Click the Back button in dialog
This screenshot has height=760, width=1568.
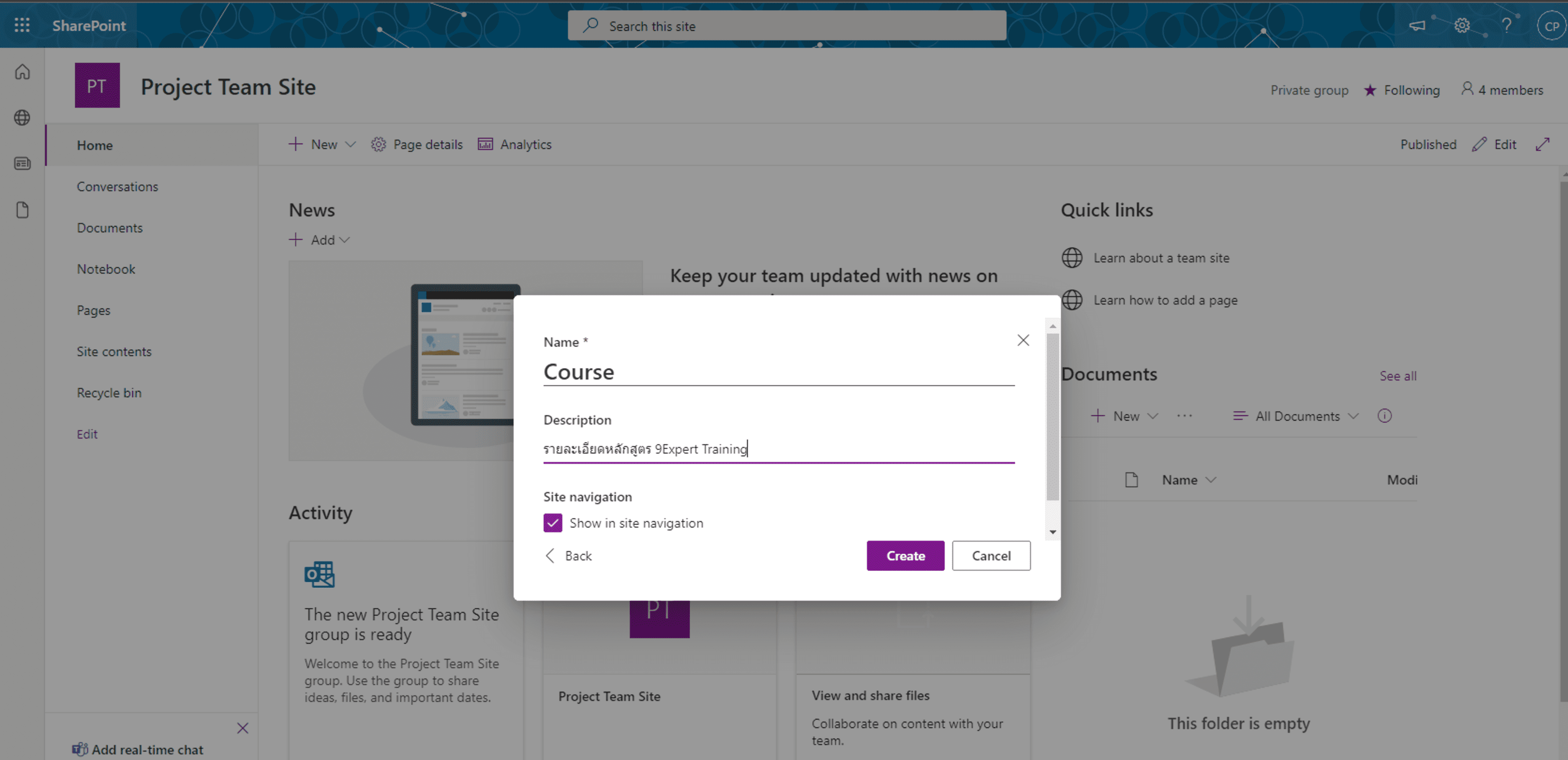pos(570,555)
